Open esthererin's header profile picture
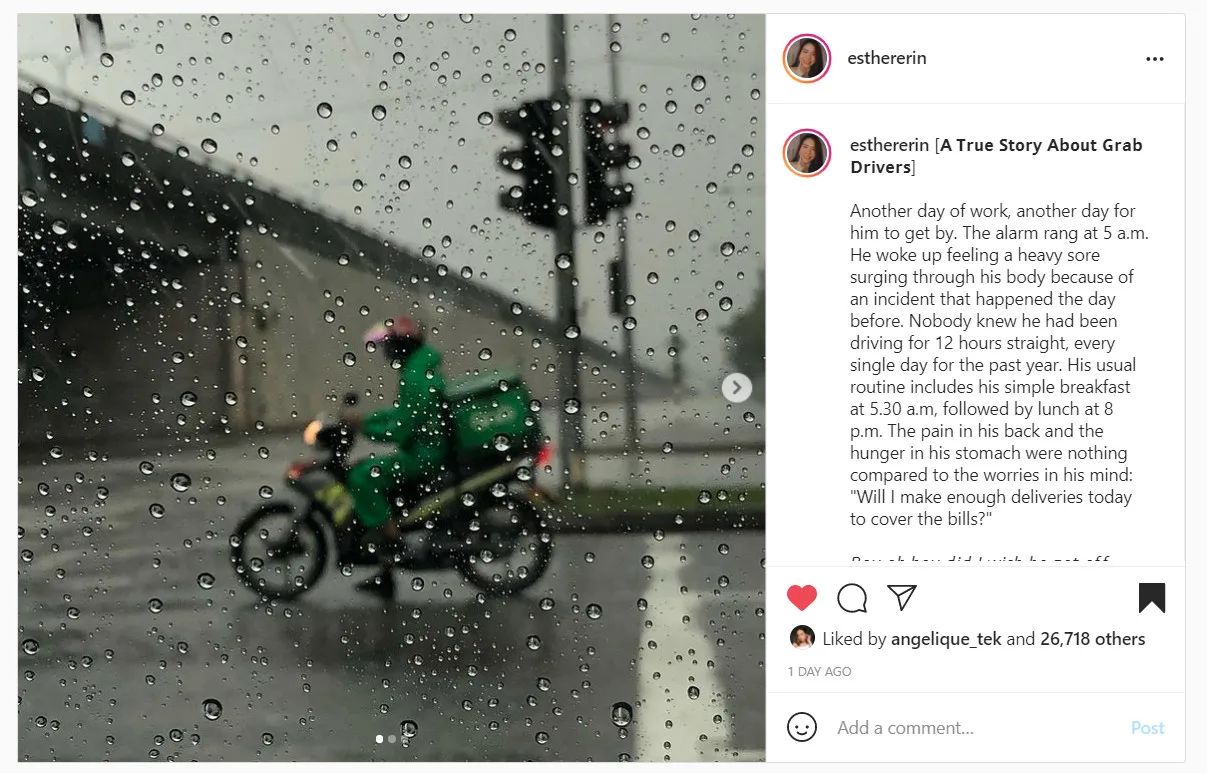 coord(807,59)
